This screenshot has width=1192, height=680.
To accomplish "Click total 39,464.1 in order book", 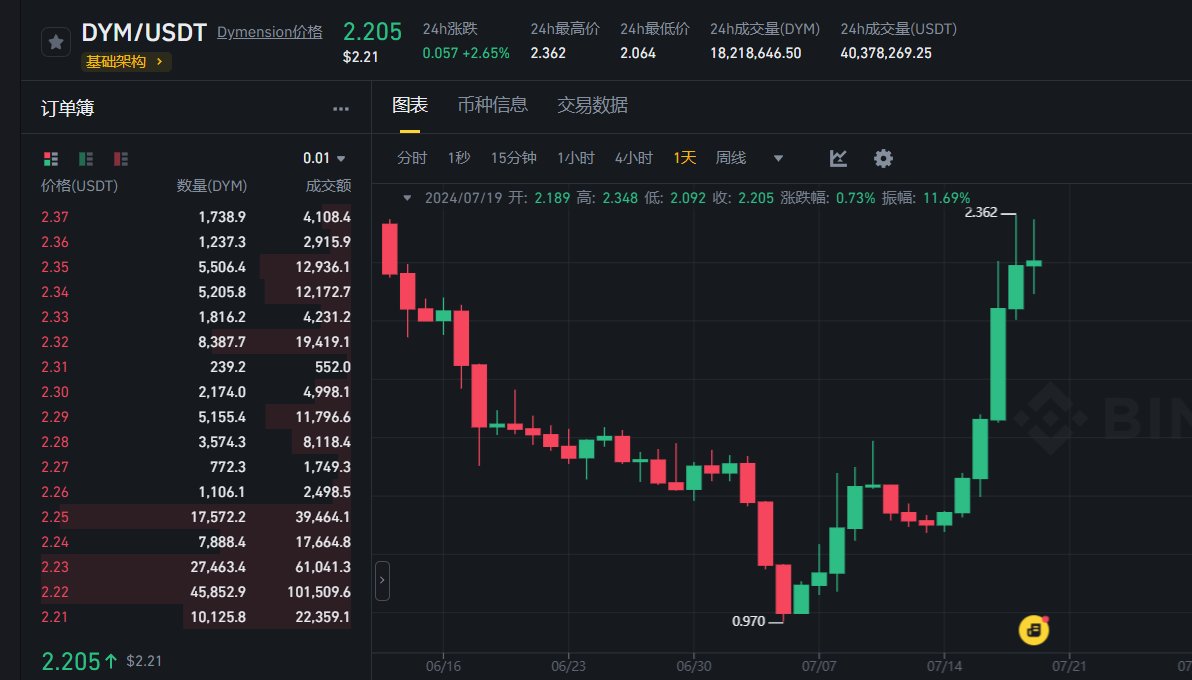I will pyautogui.click(x=323, y=517).
